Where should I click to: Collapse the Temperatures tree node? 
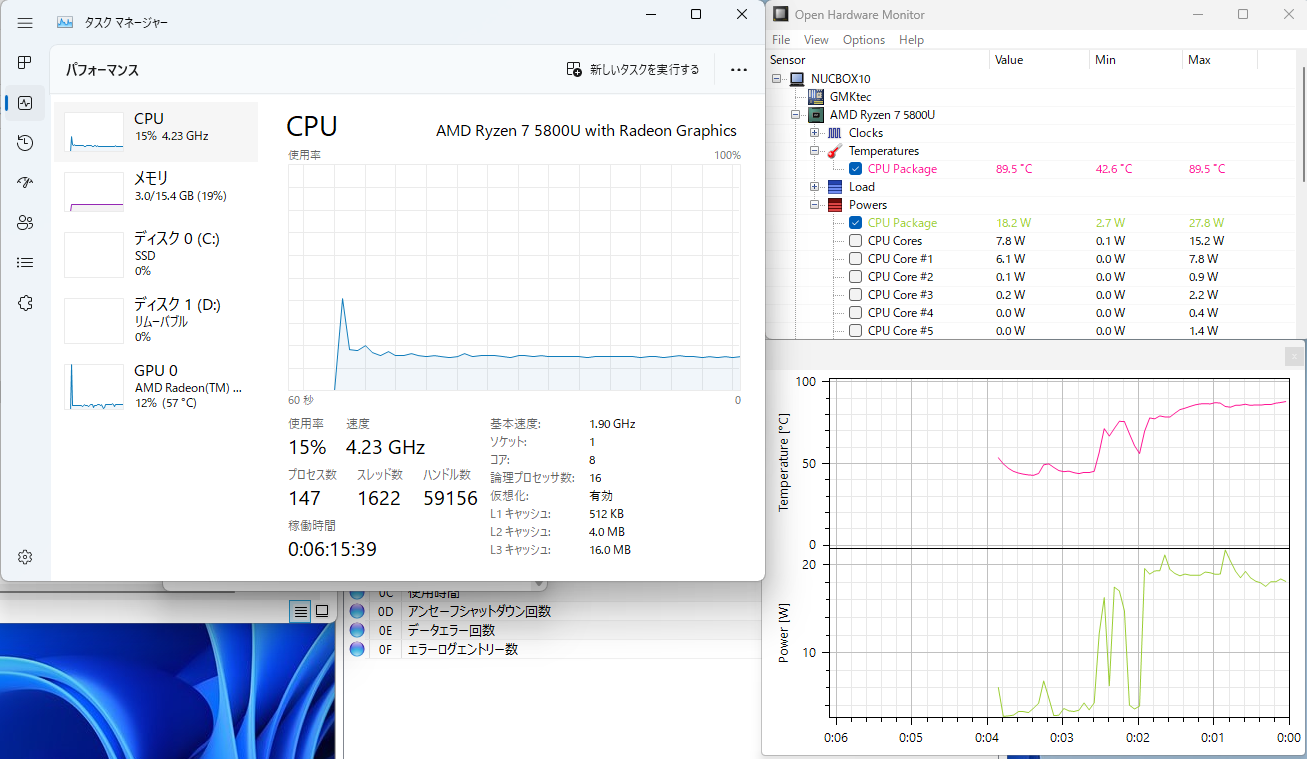point(815,151)
